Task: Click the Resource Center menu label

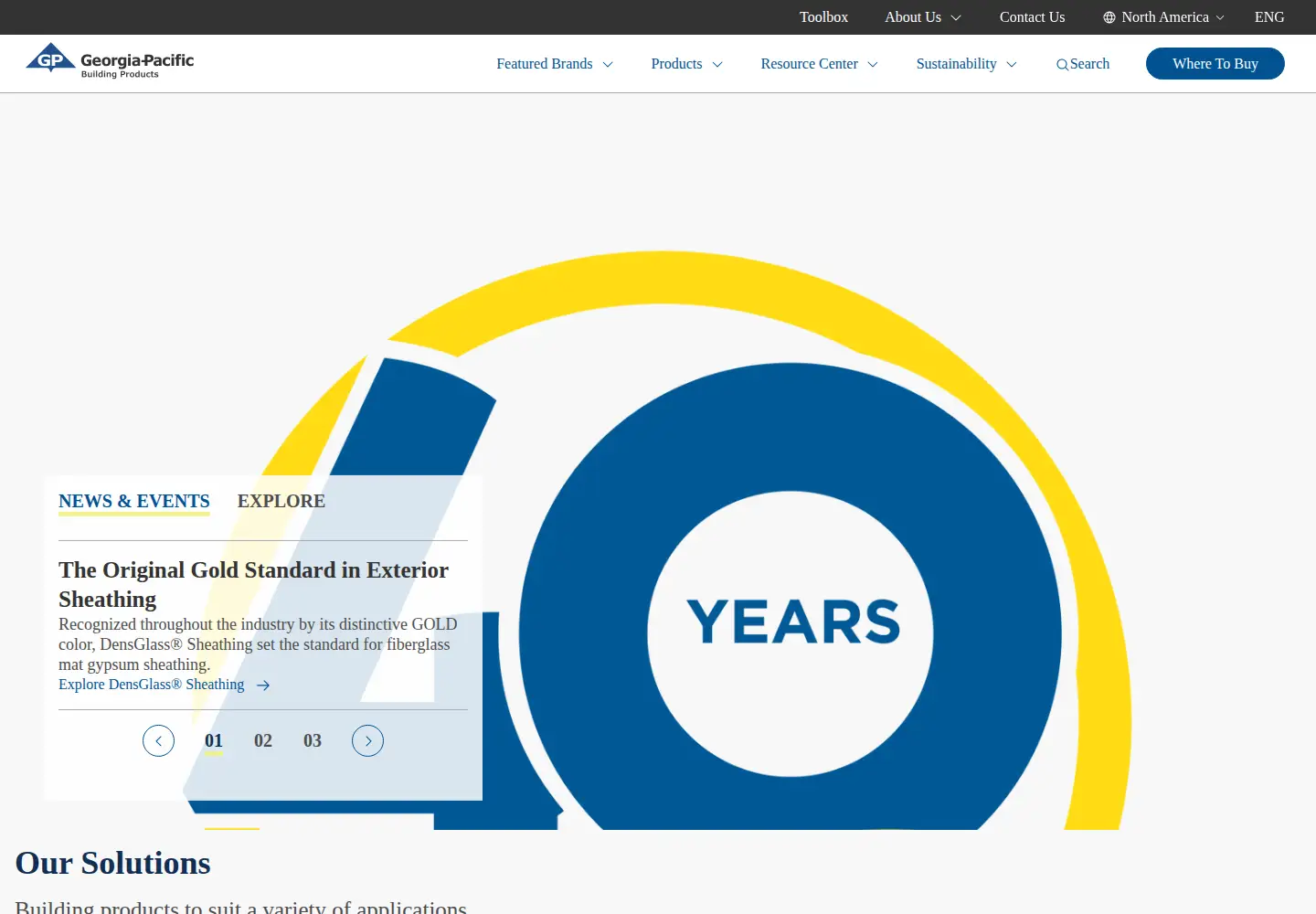Action: tap(810, 64)
